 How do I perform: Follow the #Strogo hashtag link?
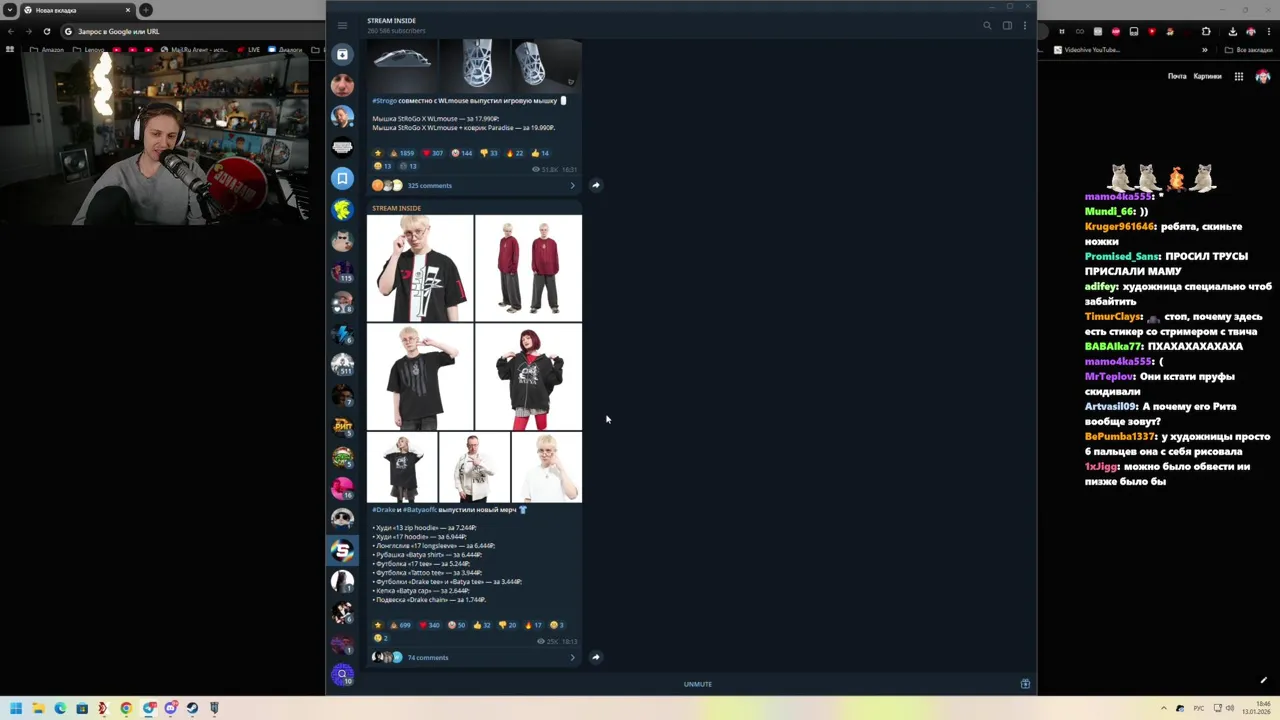[384, 101]
